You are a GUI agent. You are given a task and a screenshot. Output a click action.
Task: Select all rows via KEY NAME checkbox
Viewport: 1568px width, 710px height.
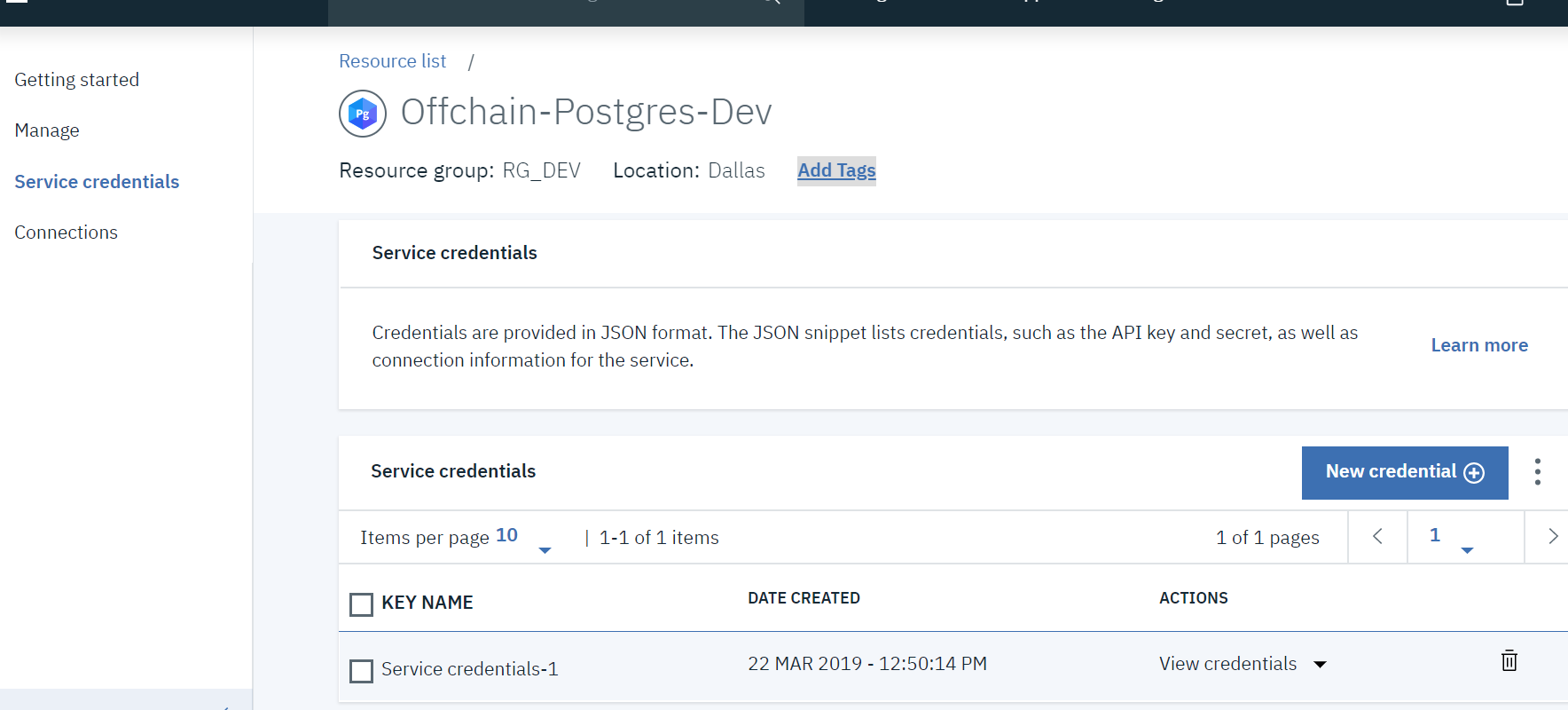point(361,604)
